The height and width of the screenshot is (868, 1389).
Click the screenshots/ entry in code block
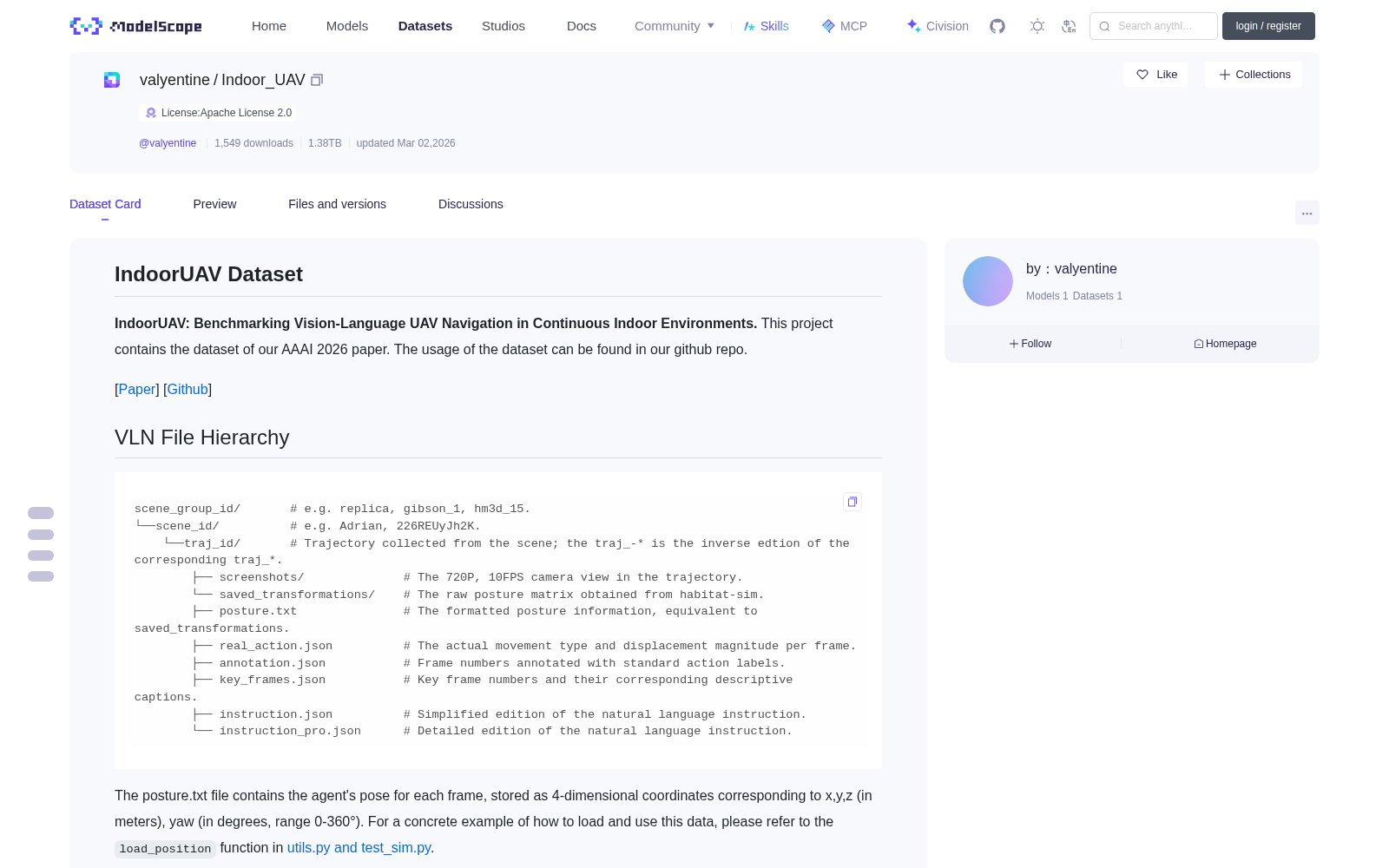[261, 577]
